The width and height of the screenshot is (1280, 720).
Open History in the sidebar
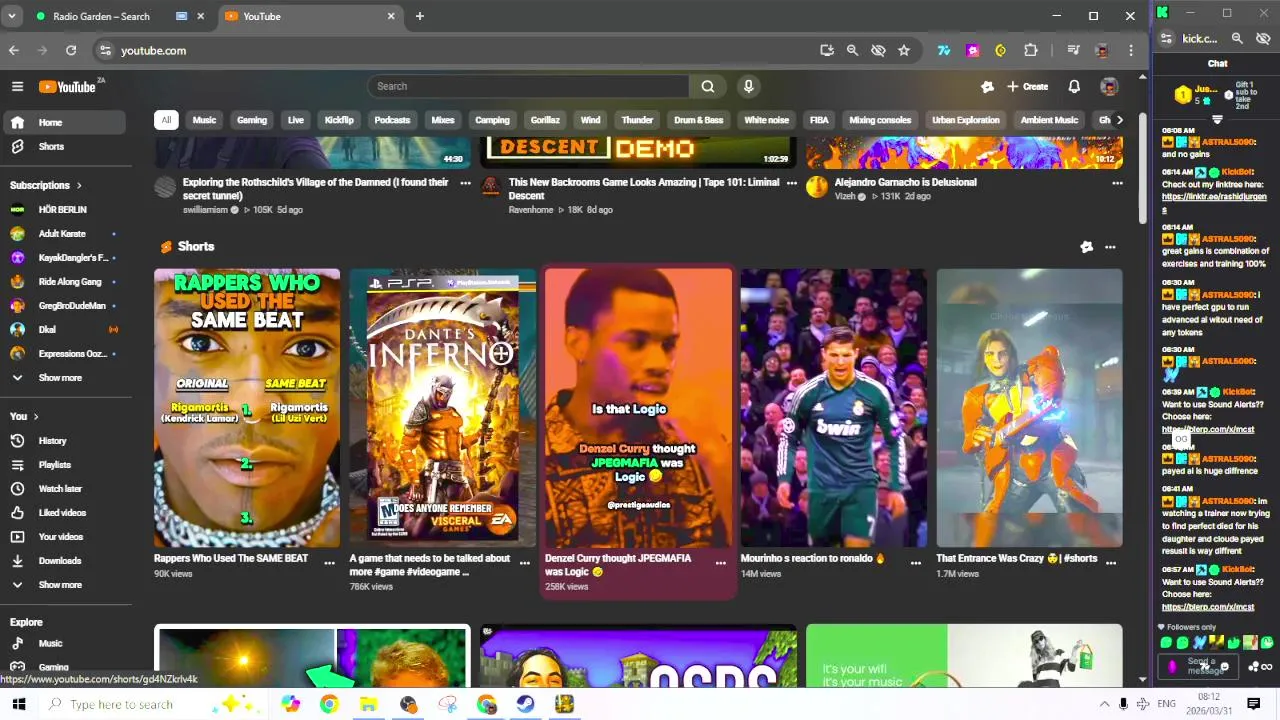(52, 441)
